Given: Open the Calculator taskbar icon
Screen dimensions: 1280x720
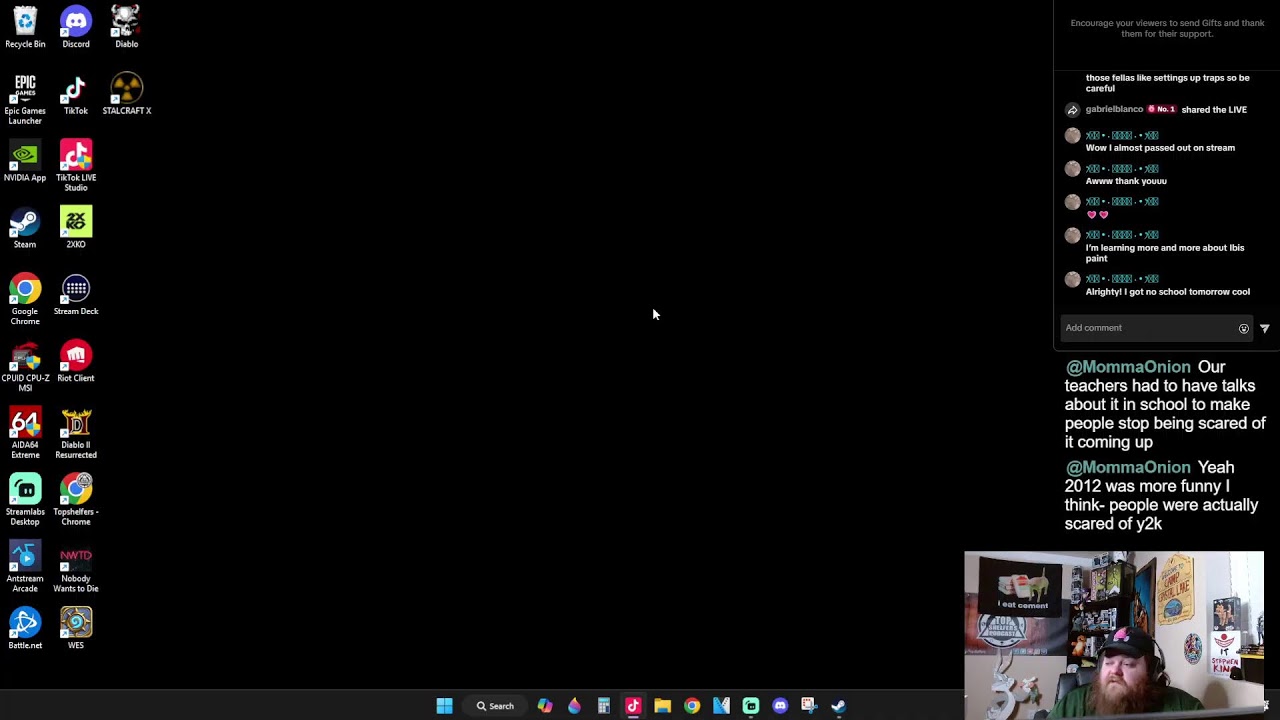Looking at the screenshot, I should [x=604, y=706].
